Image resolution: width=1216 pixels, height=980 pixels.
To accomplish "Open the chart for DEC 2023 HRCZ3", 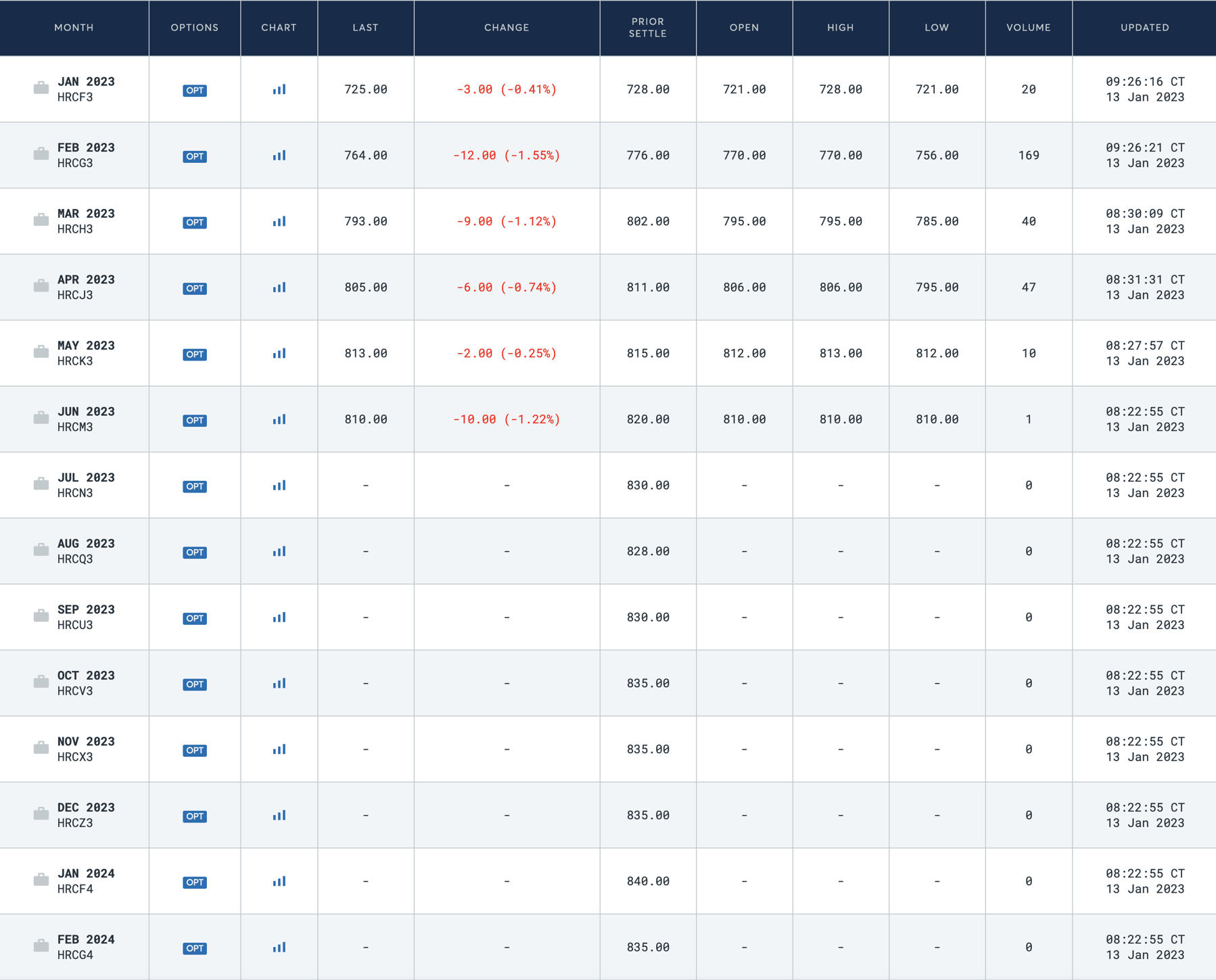I will pos(279,815).
